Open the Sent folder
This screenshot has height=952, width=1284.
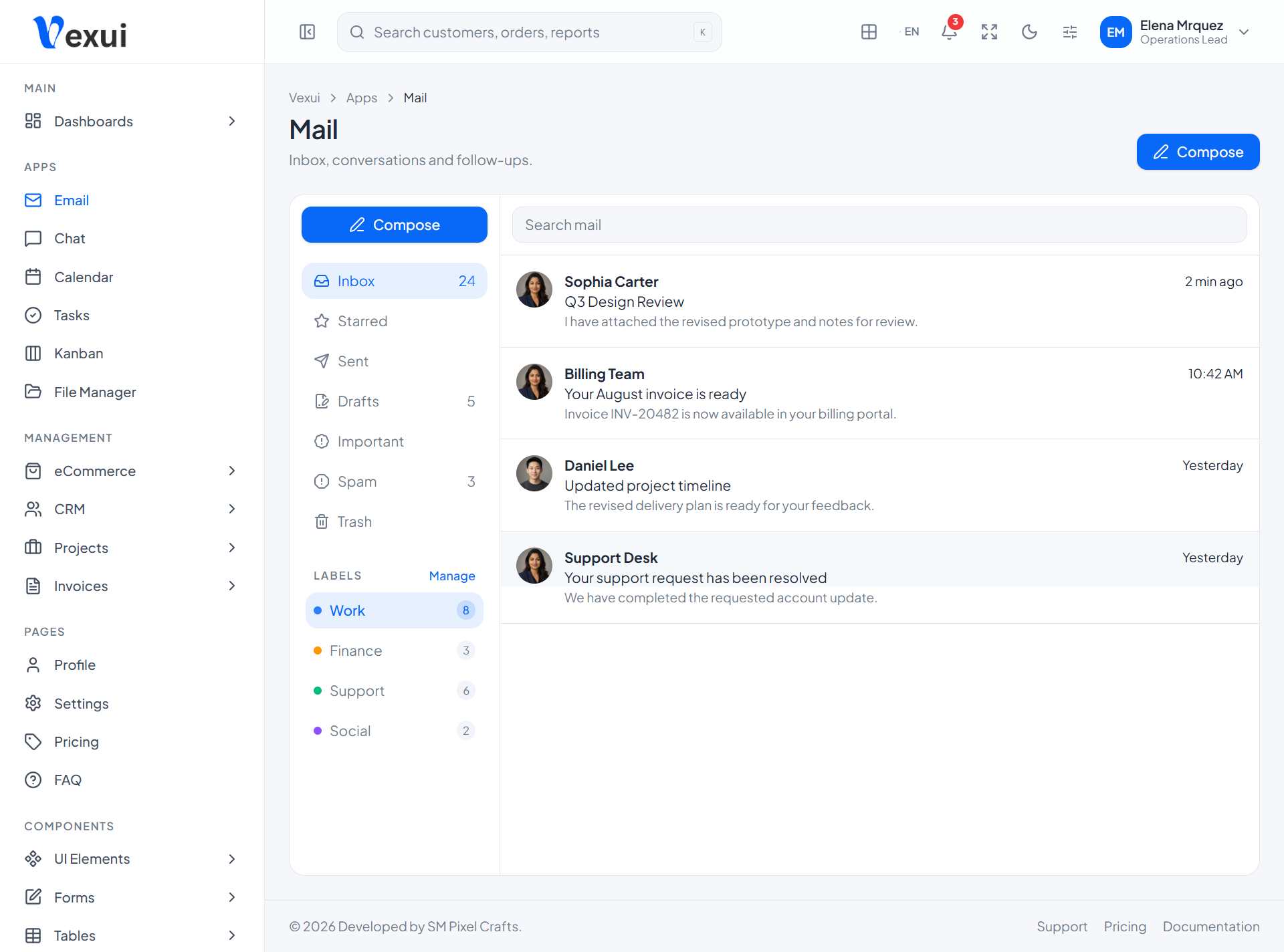point(395,361)
